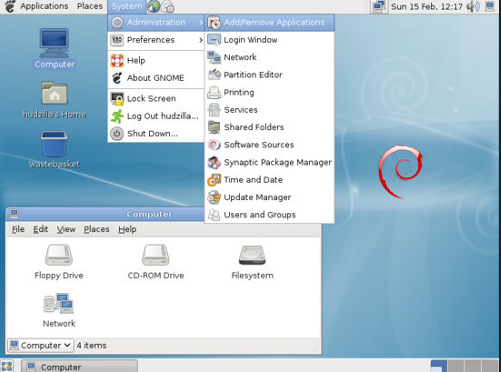
Task: Click network monitor icon beside the clock
Action: 379,6
